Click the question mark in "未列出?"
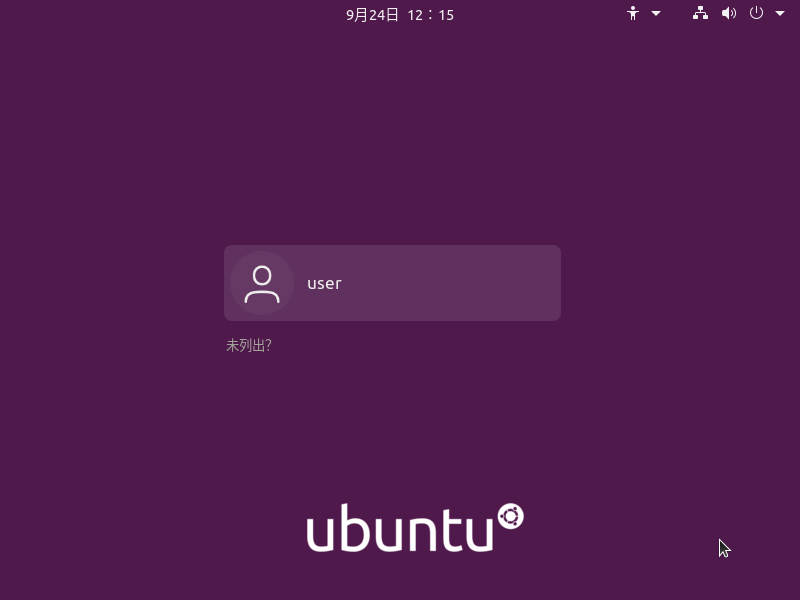800x600 pixels. click(x=268, y=345)
